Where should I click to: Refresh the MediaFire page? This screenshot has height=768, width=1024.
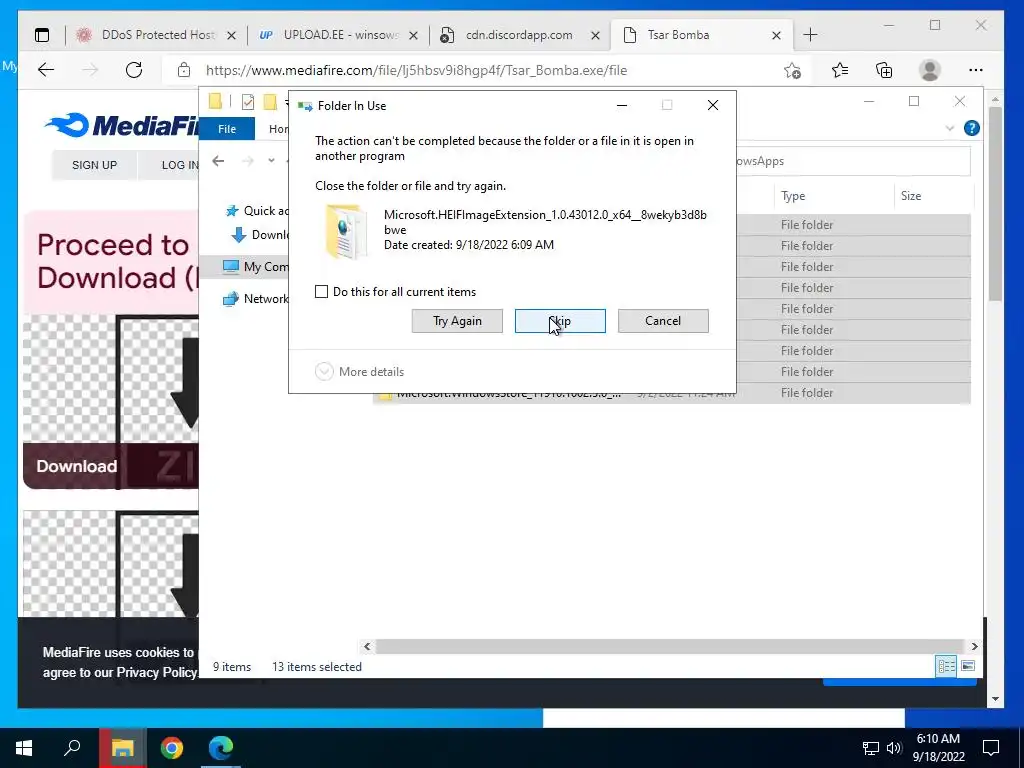pyautogui.click(x=134, y=70)
